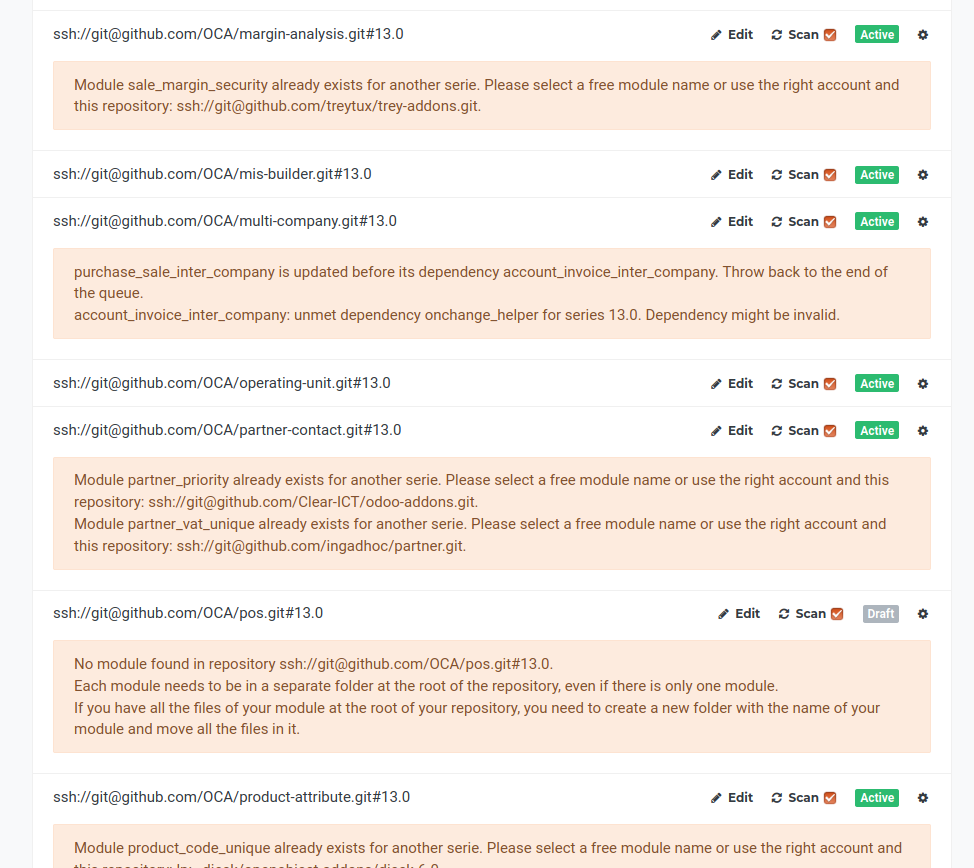Toggle scan checkbox for pos repository
Screen dimensions: 974x868
pyautogui.click(x=837, y=614)
